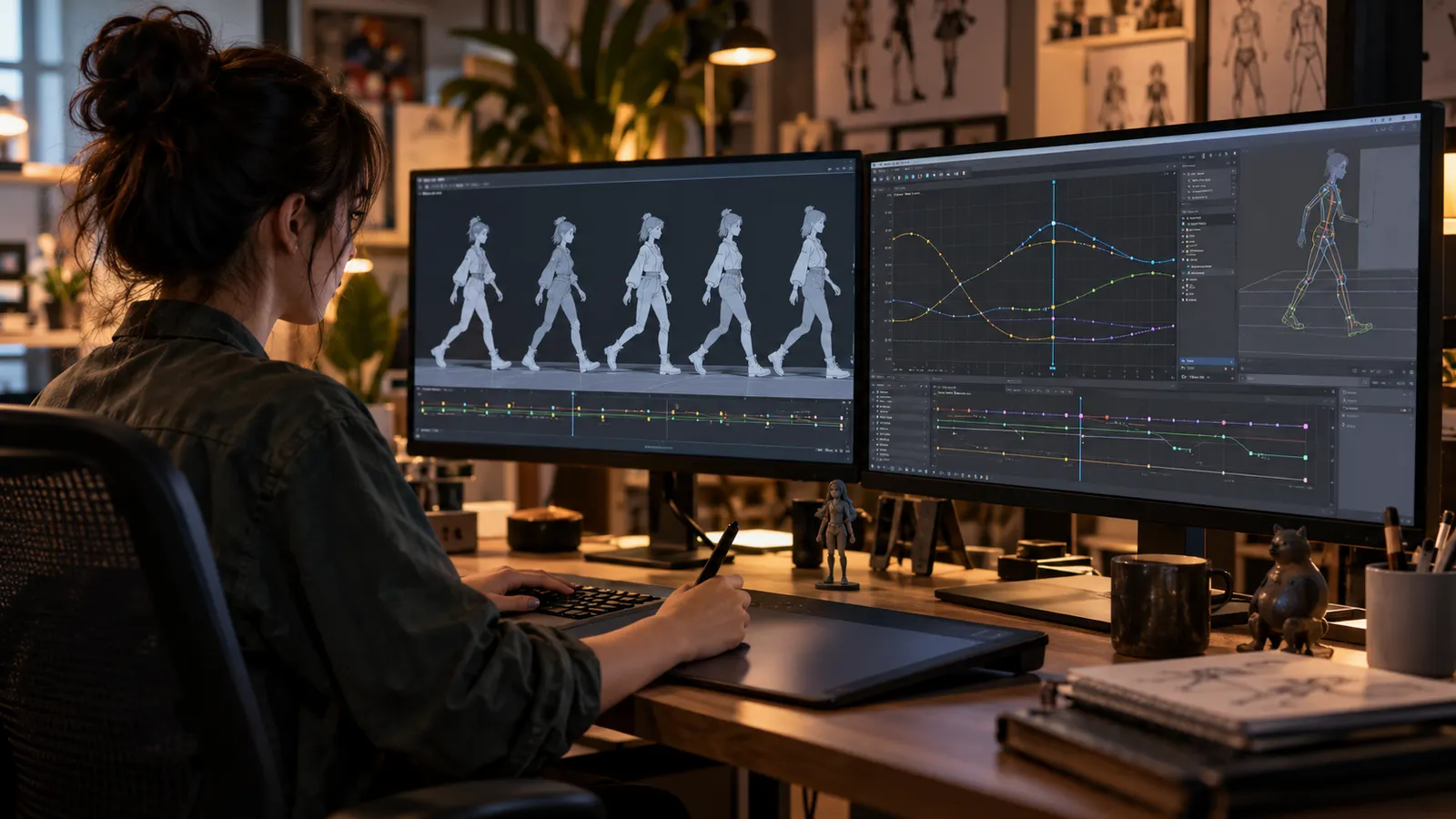Select the pink keyframe ending the purple timeline track
Image resolution: width=1456 pixels, height=819 pixels.
pos(1306,426)
